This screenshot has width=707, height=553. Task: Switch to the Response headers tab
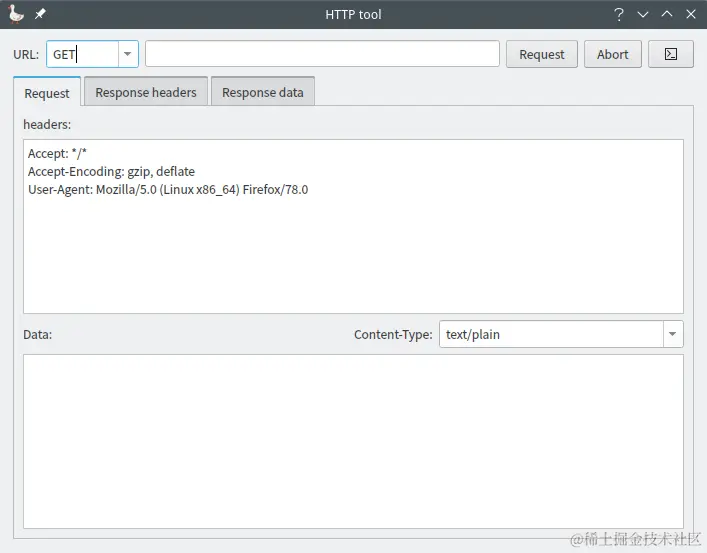pos(146,92)
